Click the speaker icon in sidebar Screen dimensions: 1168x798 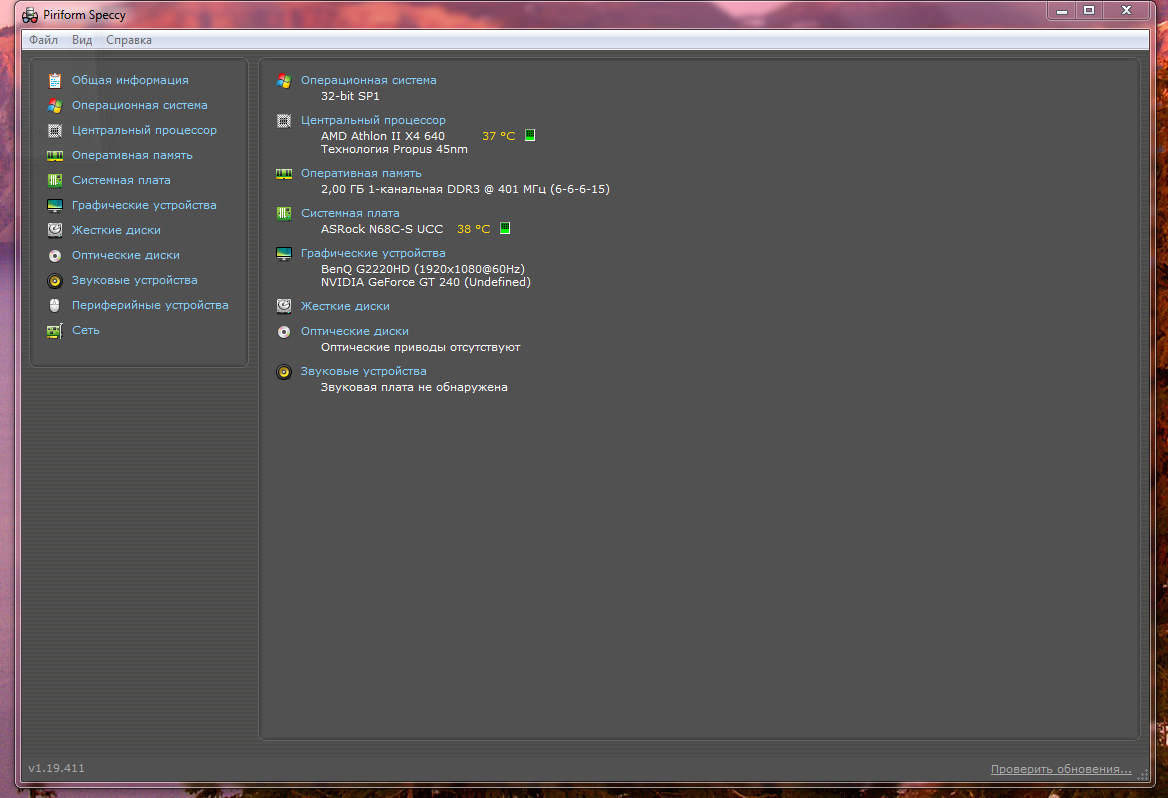(x=54, y=281)
